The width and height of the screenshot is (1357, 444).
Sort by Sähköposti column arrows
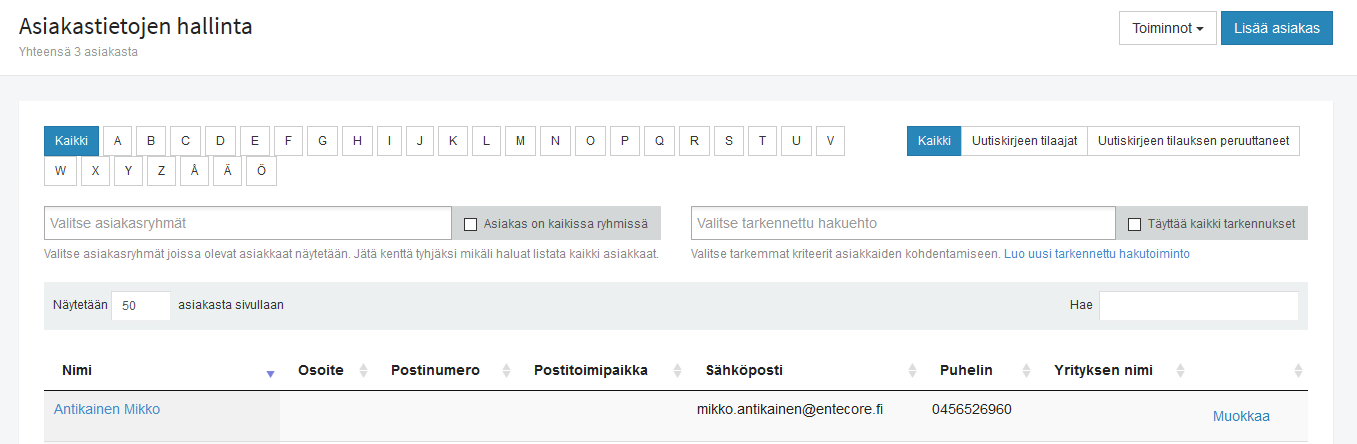point(911,371)
